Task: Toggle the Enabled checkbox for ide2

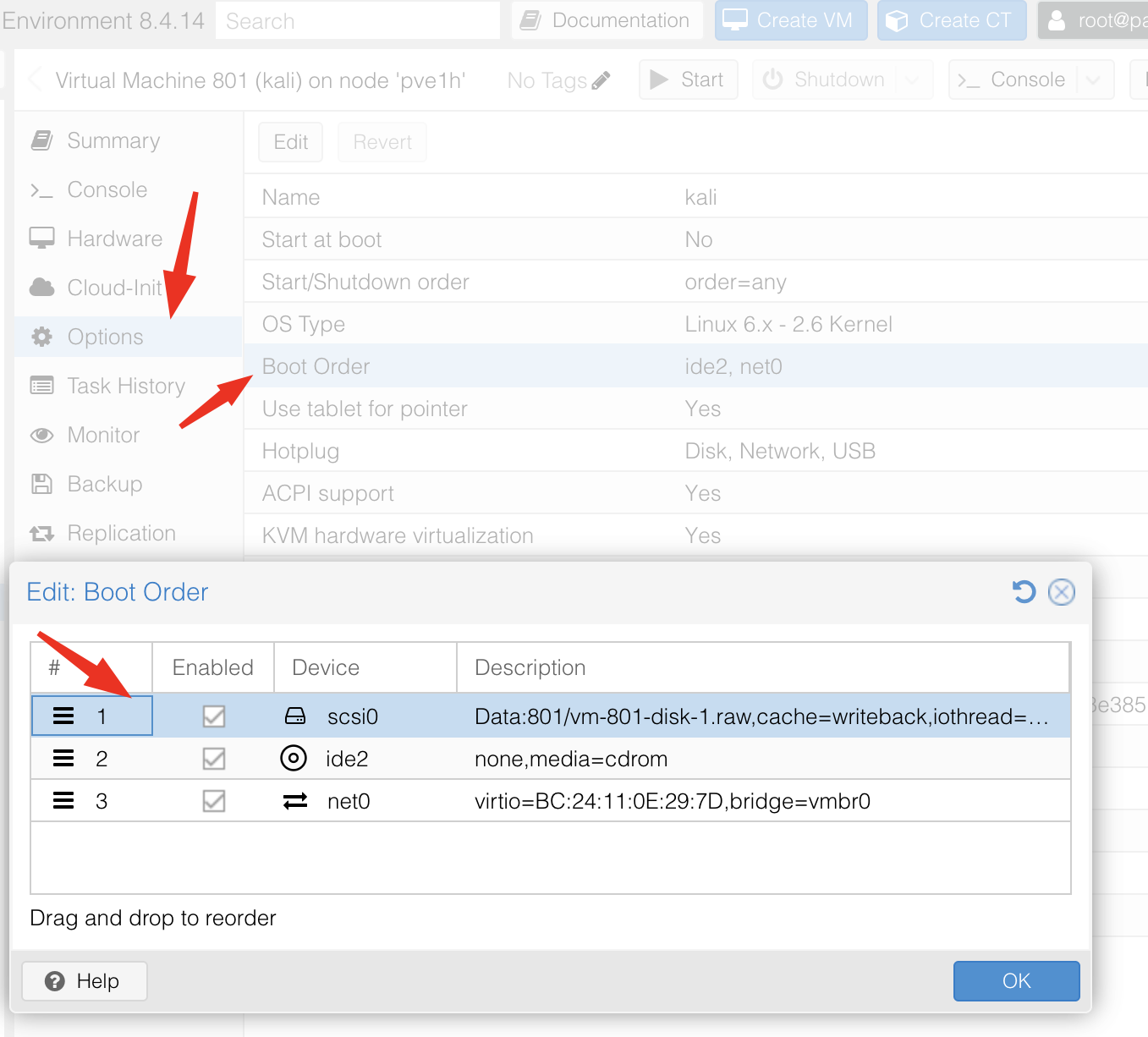Action: pyautogui.click(x=214, y=759)
